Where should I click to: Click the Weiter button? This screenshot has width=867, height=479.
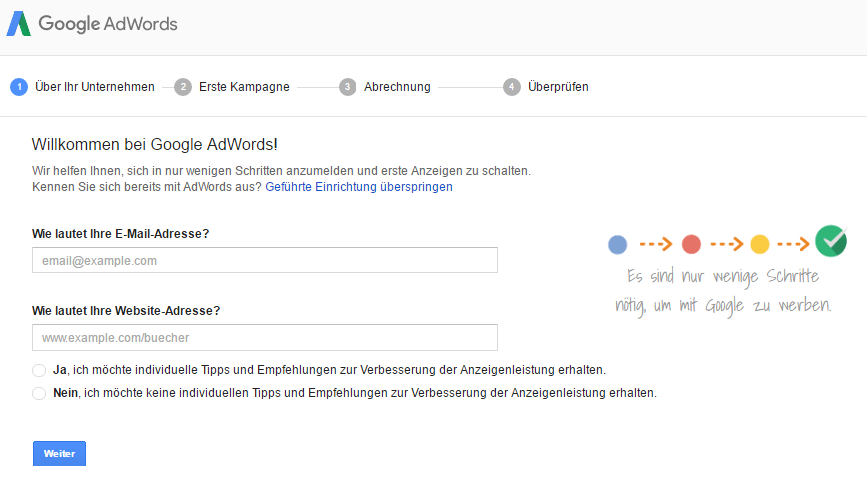pyautogui.click(x=59, y=454)
